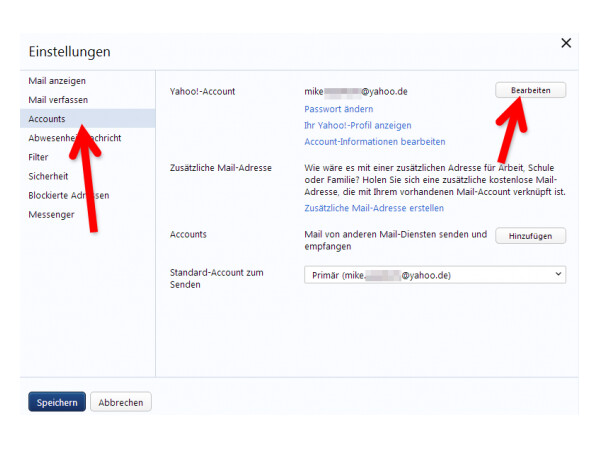
Task: Click the Yahoo!-Account label text
Action: [203, 92]
